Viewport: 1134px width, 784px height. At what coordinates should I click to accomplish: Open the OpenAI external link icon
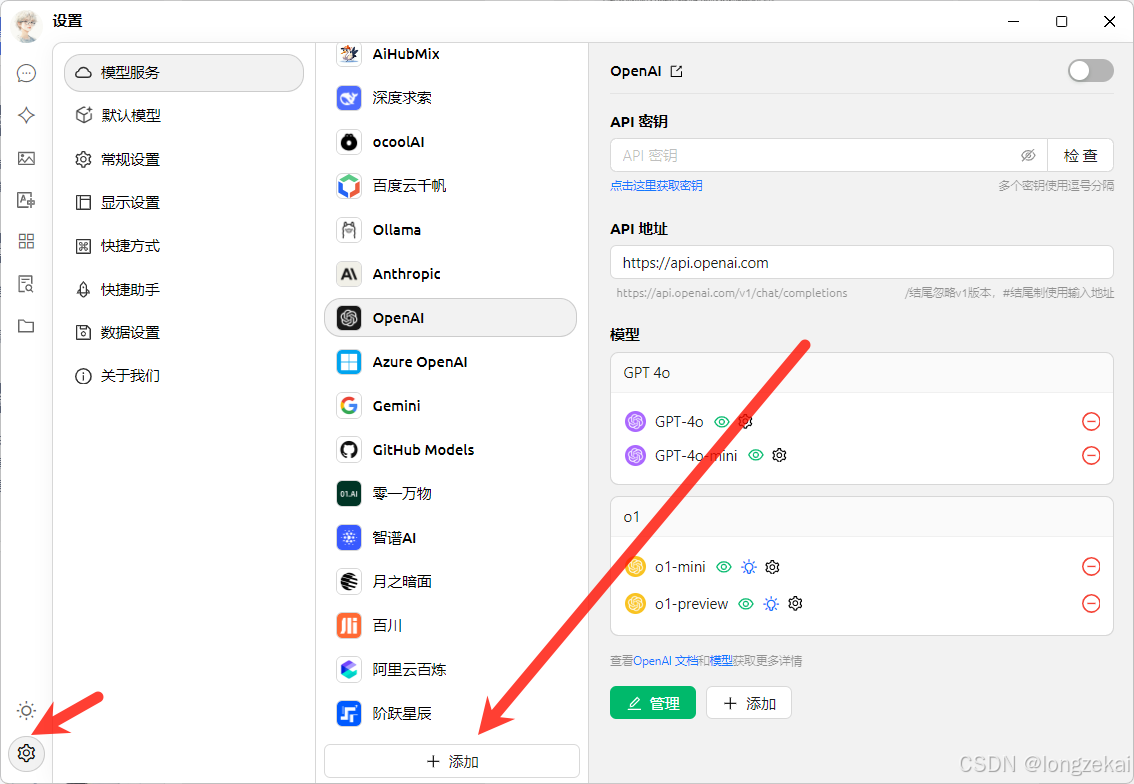pyautogui.click(x=676, y=71)
